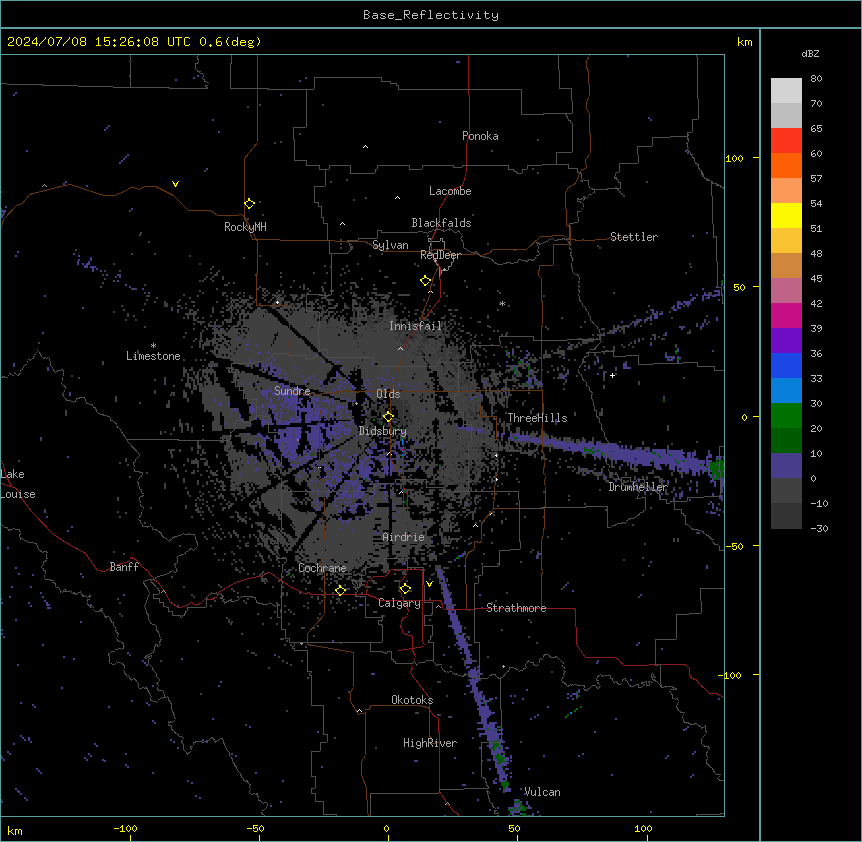Click the dBZ legend heading

click(810, 53)
